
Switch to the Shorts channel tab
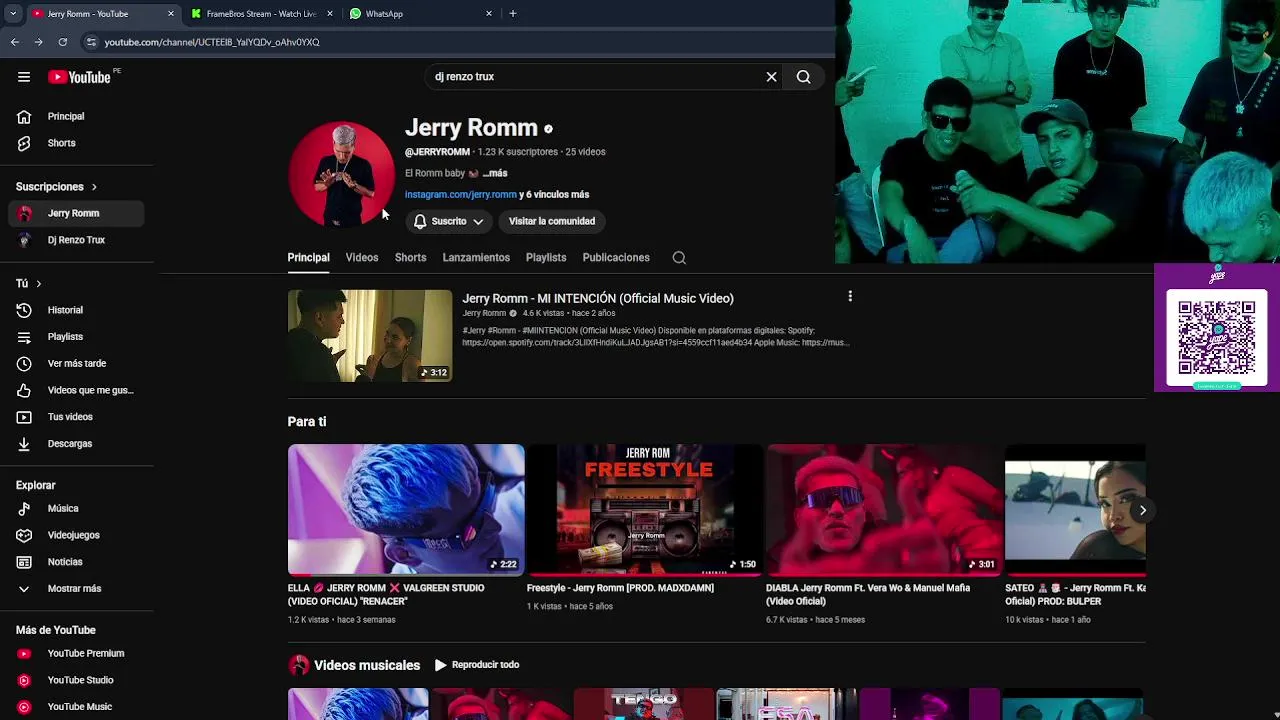click(410, 258)
